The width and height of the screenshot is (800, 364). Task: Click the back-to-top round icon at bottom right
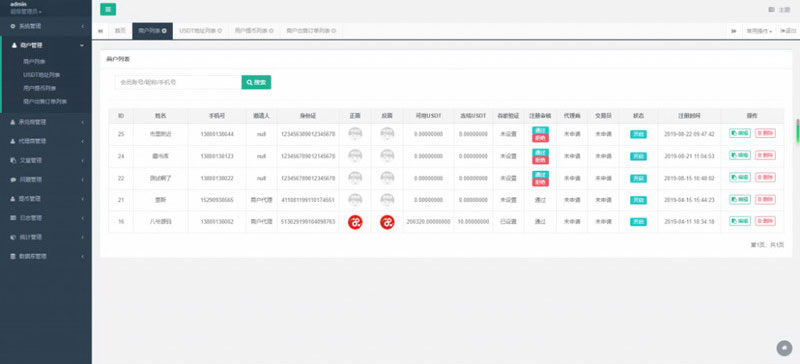[x=784, y=348]
